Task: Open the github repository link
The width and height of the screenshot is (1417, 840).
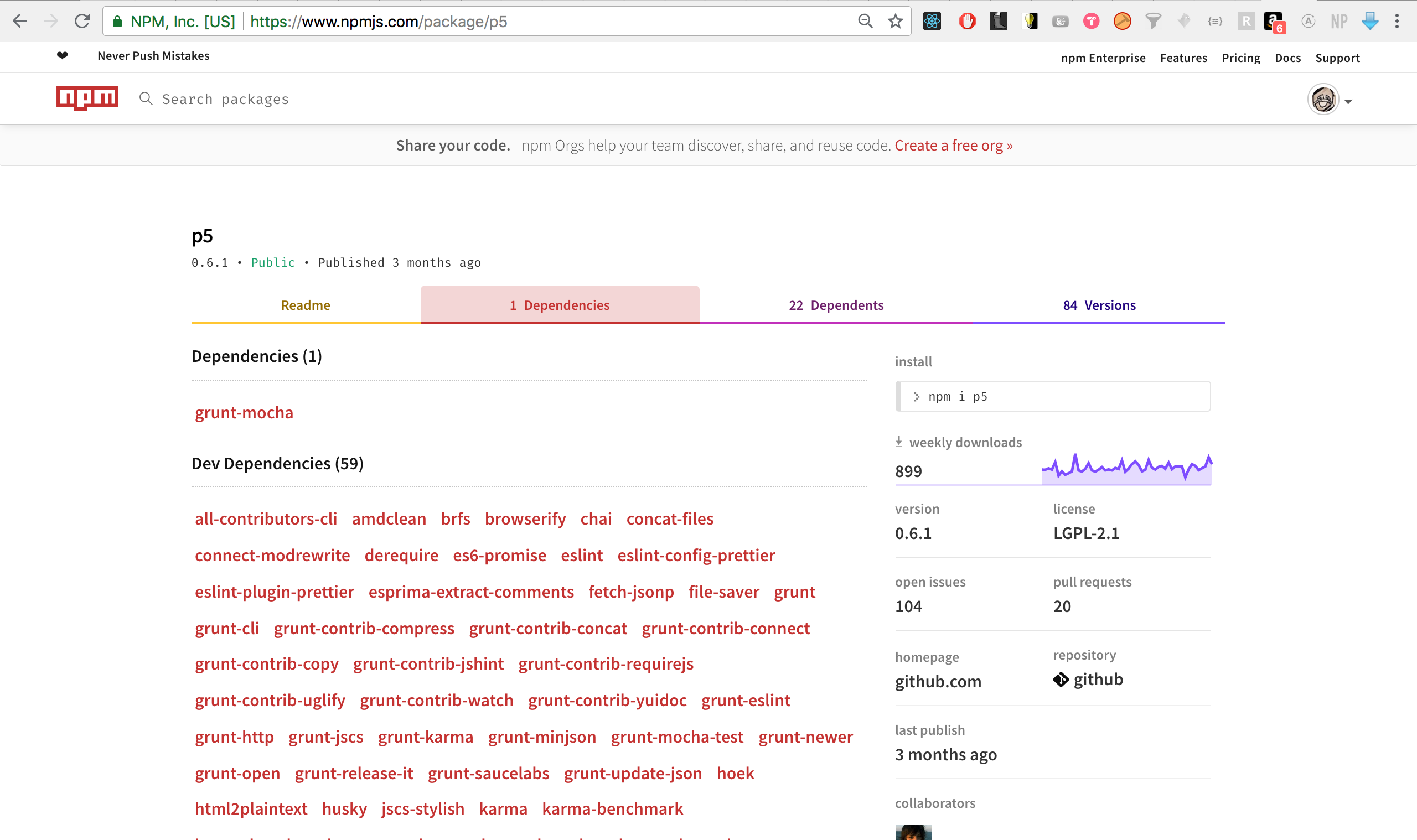Action: (1098, 679)
